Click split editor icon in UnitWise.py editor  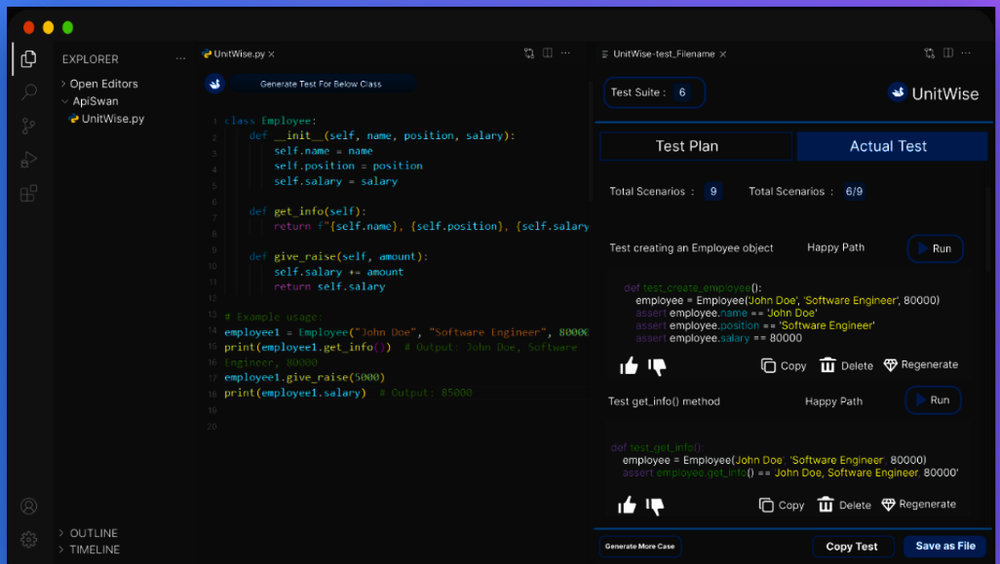pyautogui.click(x=547, y=53)
